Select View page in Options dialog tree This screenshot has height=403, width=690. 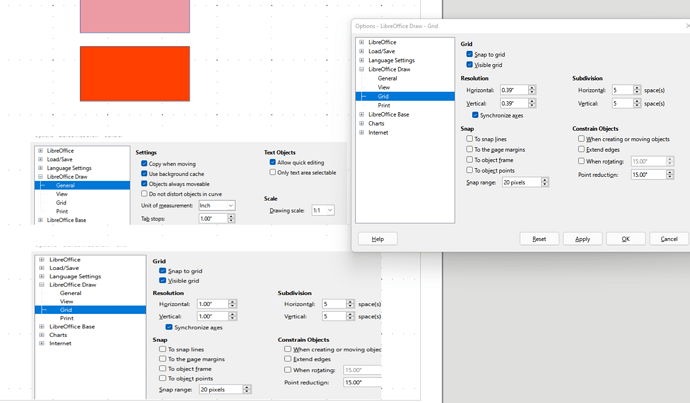coord(384,87)
